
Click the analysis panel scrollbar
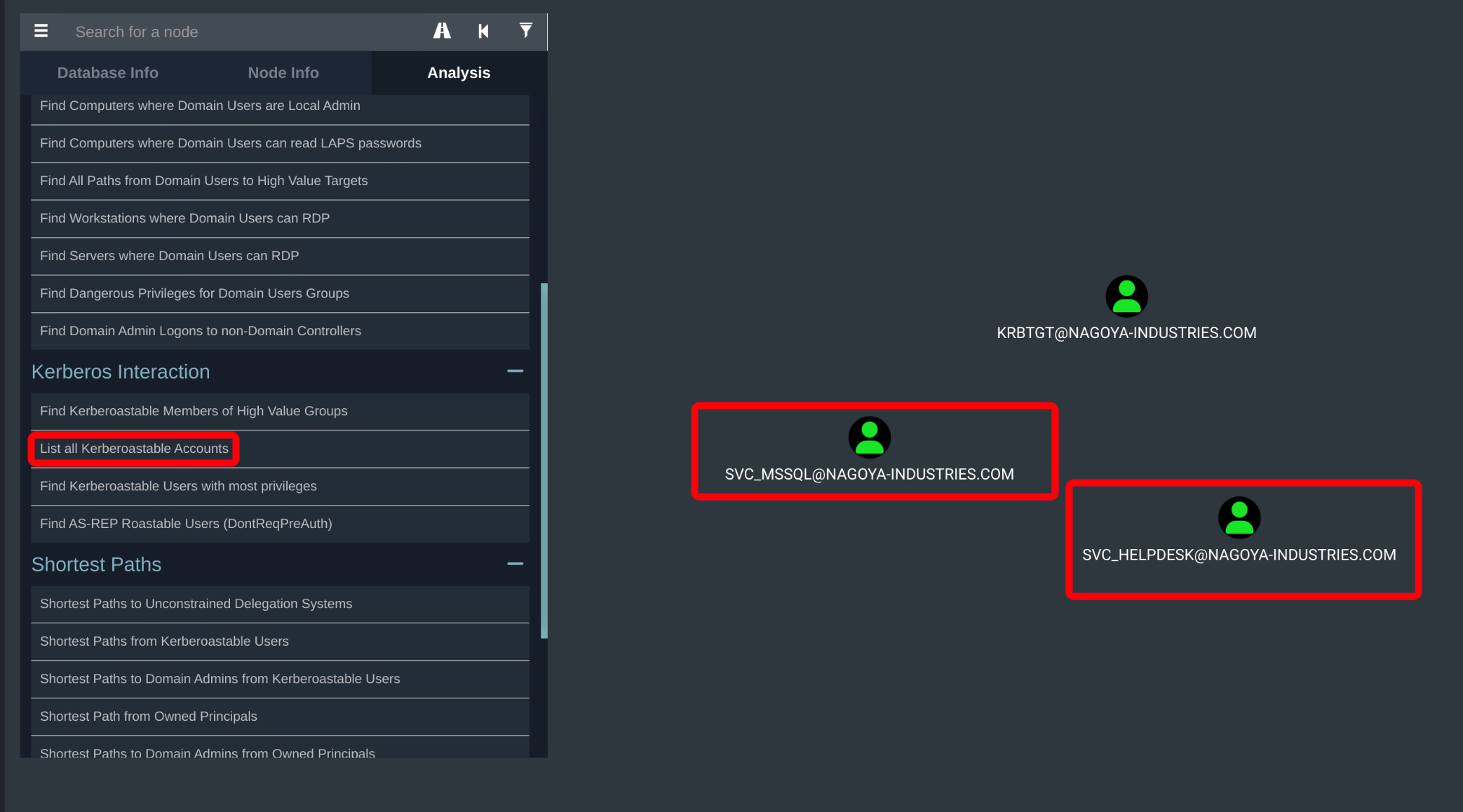[544, 460]
